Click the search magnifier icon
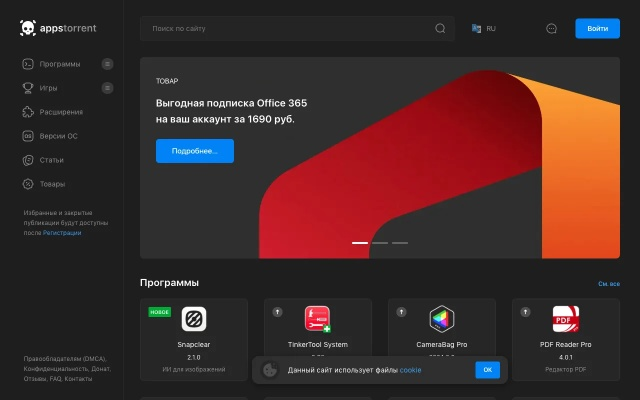The image size is (640, 400). click(440, 28)
